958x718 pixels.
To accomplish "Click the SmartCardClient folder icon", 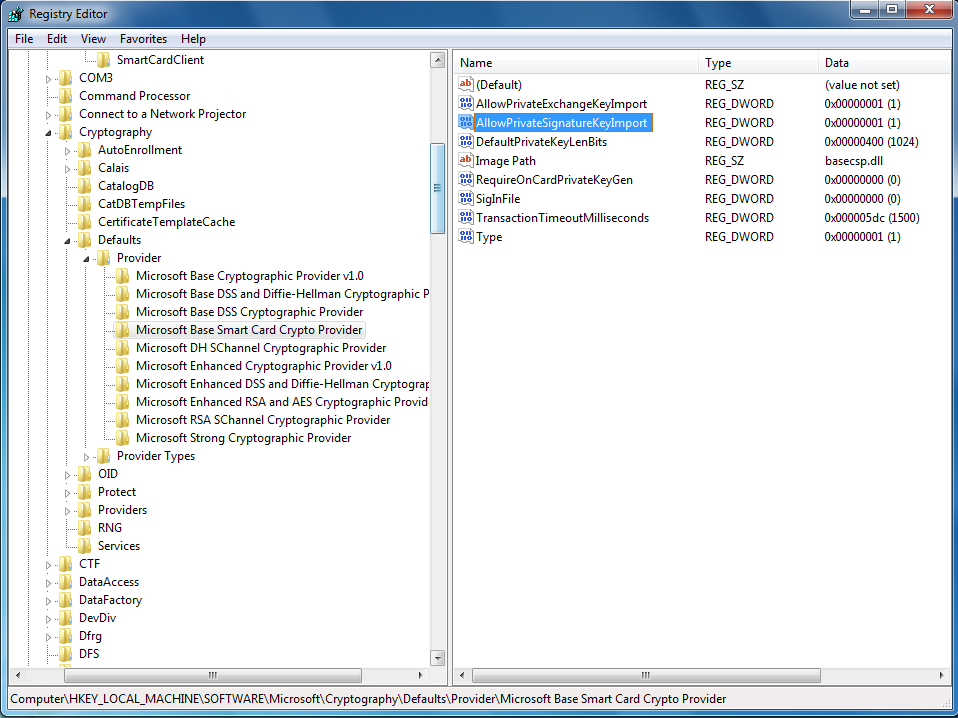I will pos(104,60).
